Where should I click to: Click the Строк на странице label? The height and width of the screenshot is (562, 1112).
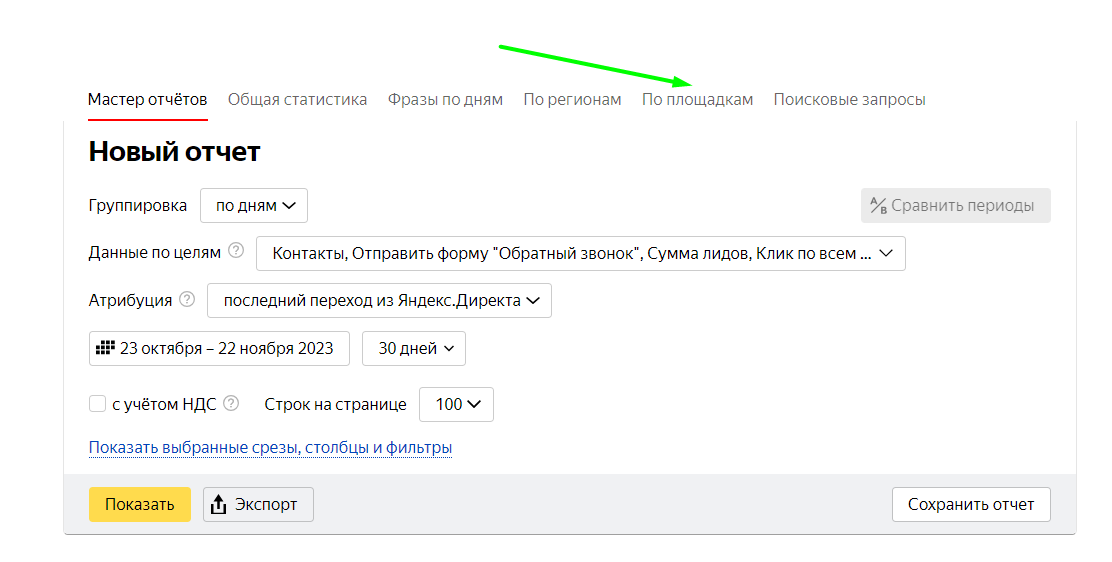coord(335,404)
